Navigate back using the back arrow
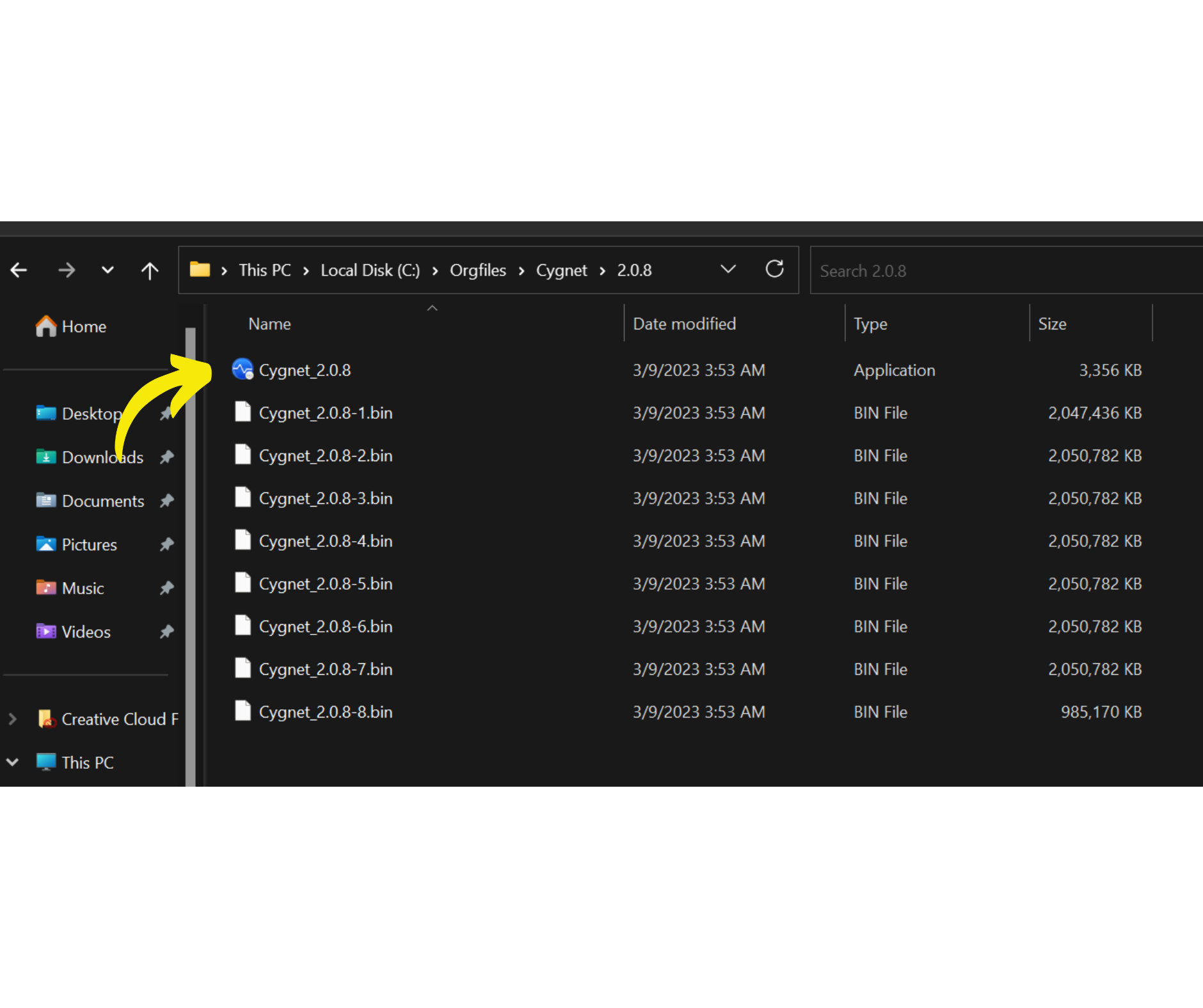 coord(19,269)
